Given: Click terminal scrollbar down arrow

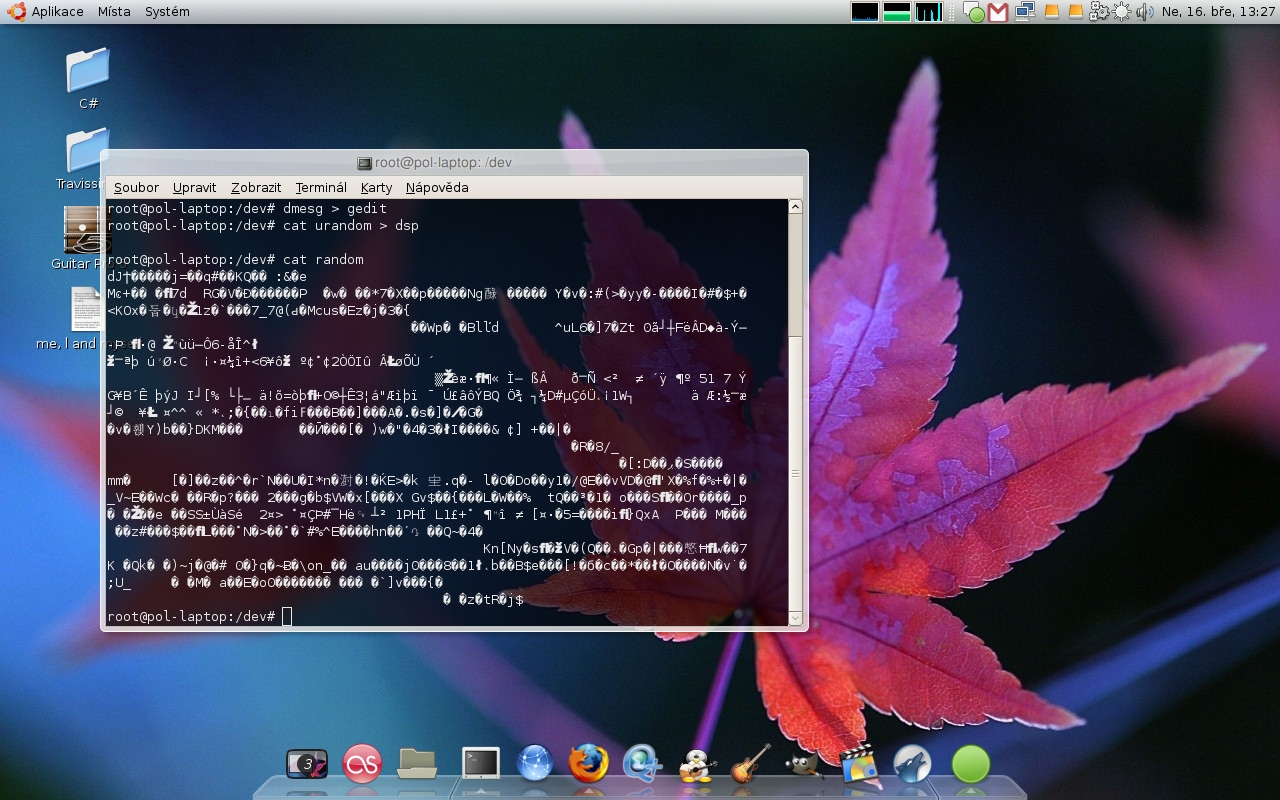Looking at the screenshot, I should coord(795,619).
